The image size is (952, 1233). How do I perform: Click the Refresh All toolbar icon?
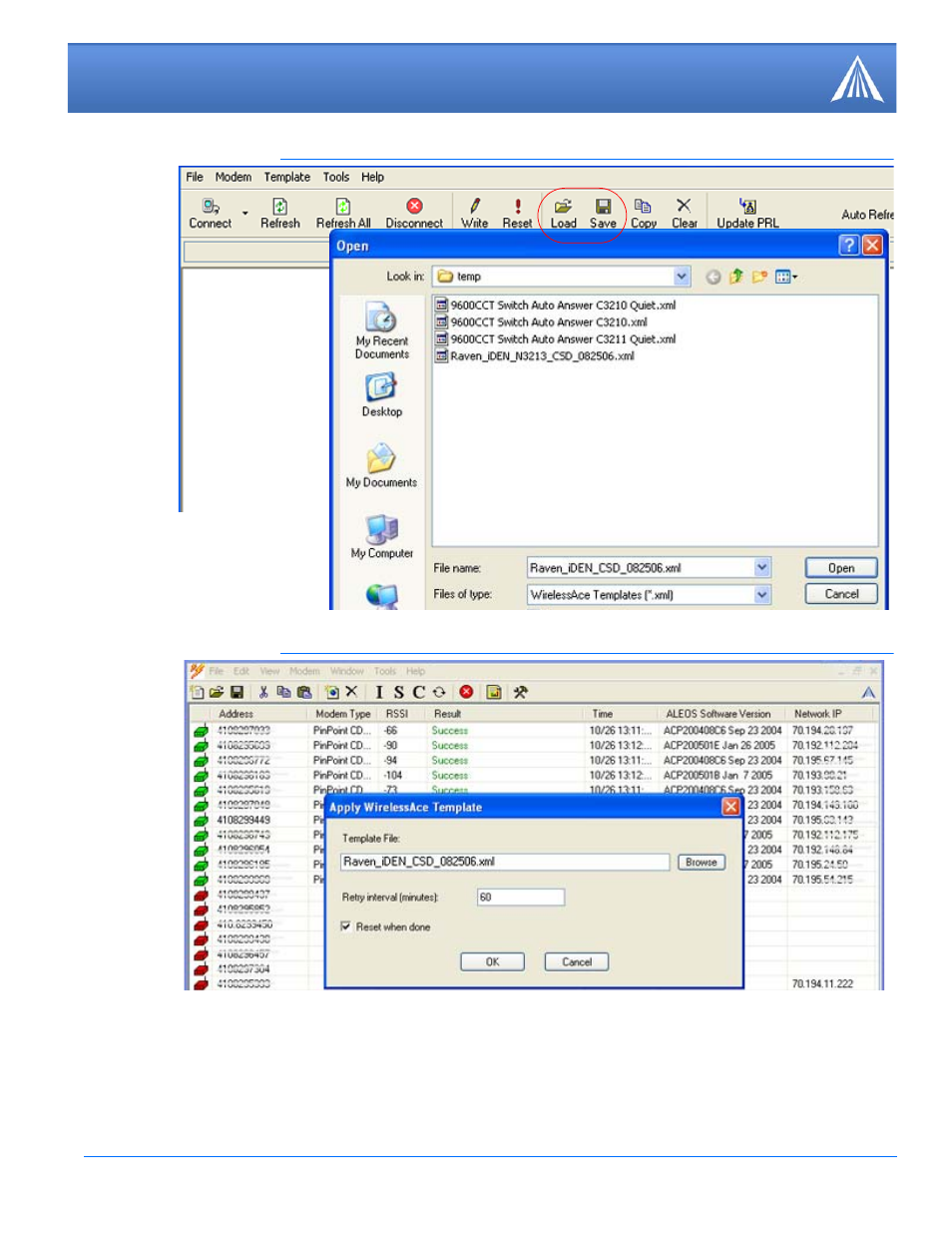(343, 206)
